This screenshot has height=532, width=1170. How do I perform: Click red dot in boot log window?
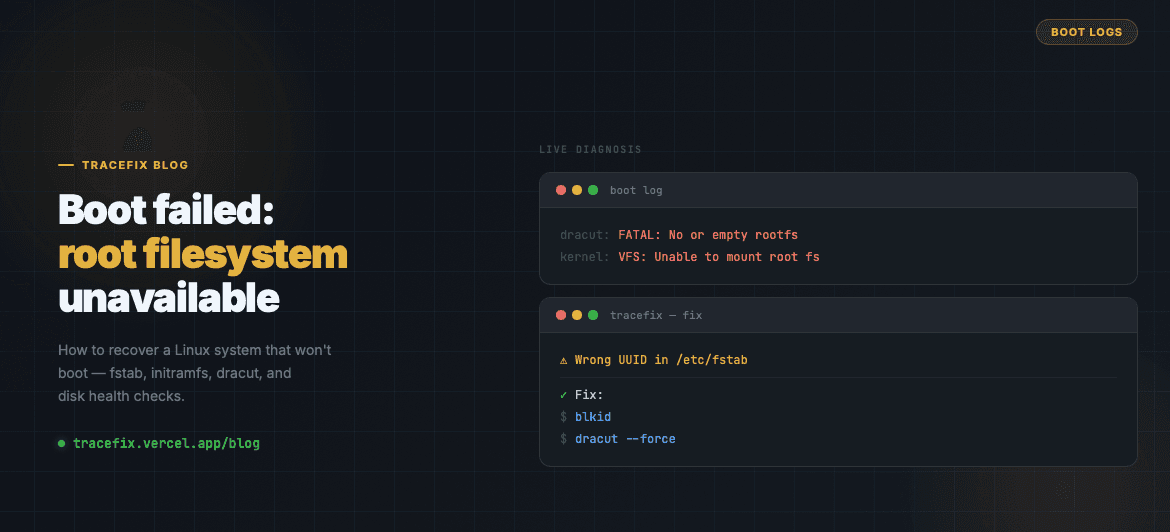tap(561, 190)
